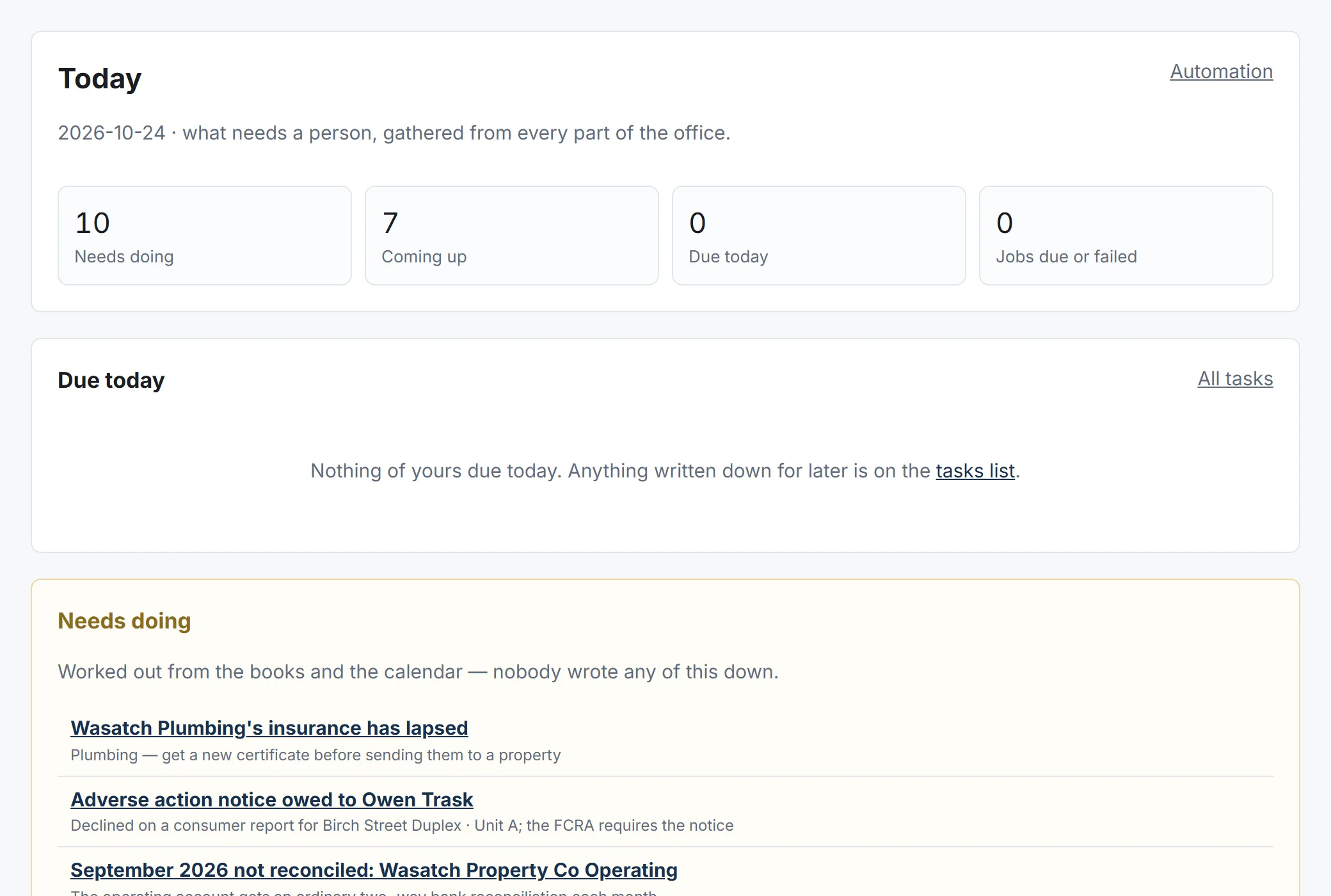1331x896 pixels.
Task: Follow the tasks list inline link
Action: [975, 471]
